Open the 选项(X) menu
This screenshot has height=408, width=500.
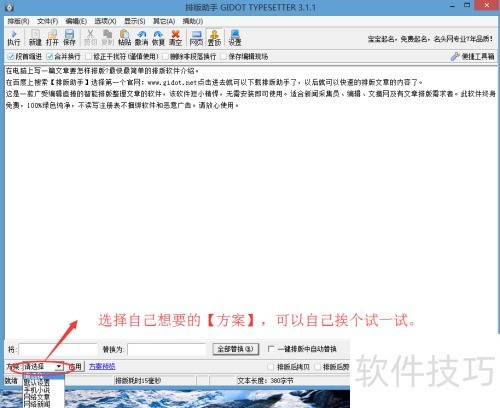click(x=105, y=21)
